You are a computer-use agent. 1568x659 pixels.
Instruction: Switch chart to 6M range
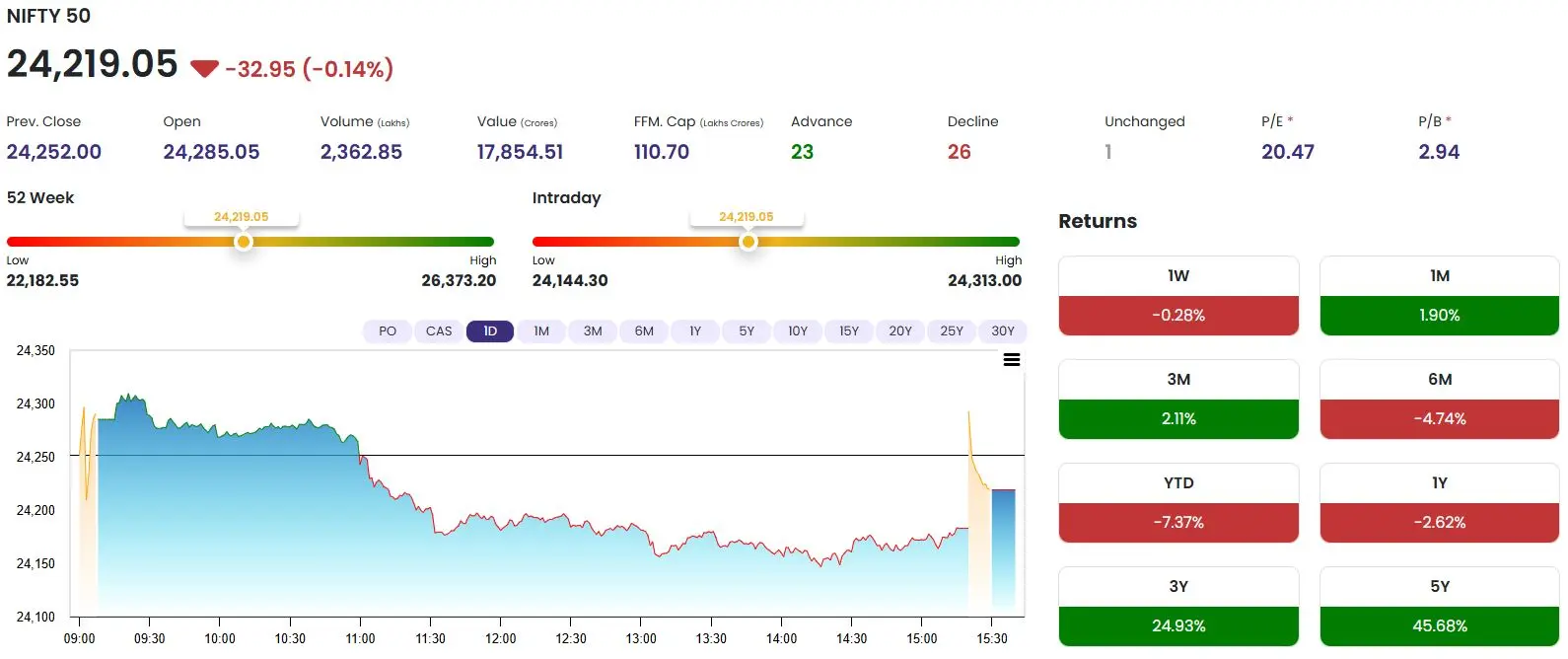point(644,330)
